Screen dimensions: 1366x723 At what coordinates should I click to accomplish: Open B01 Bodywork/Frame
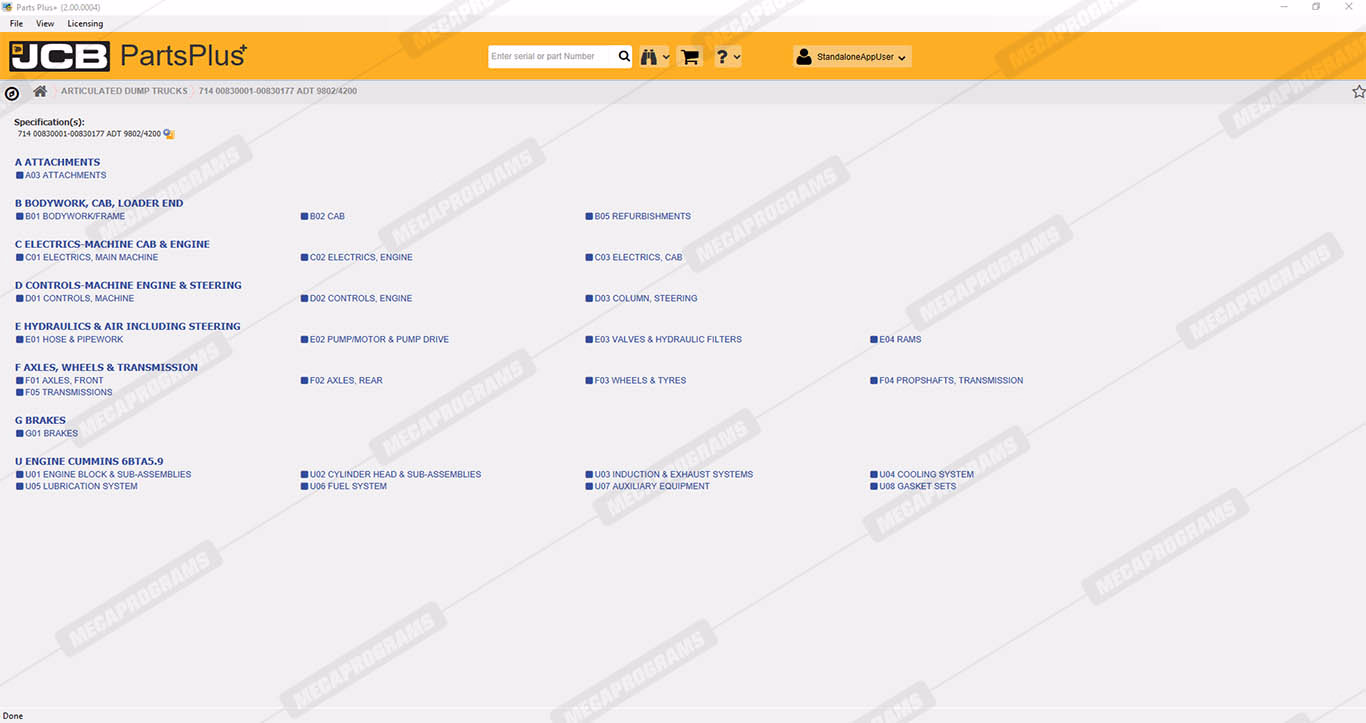click(x=70, y=216)
